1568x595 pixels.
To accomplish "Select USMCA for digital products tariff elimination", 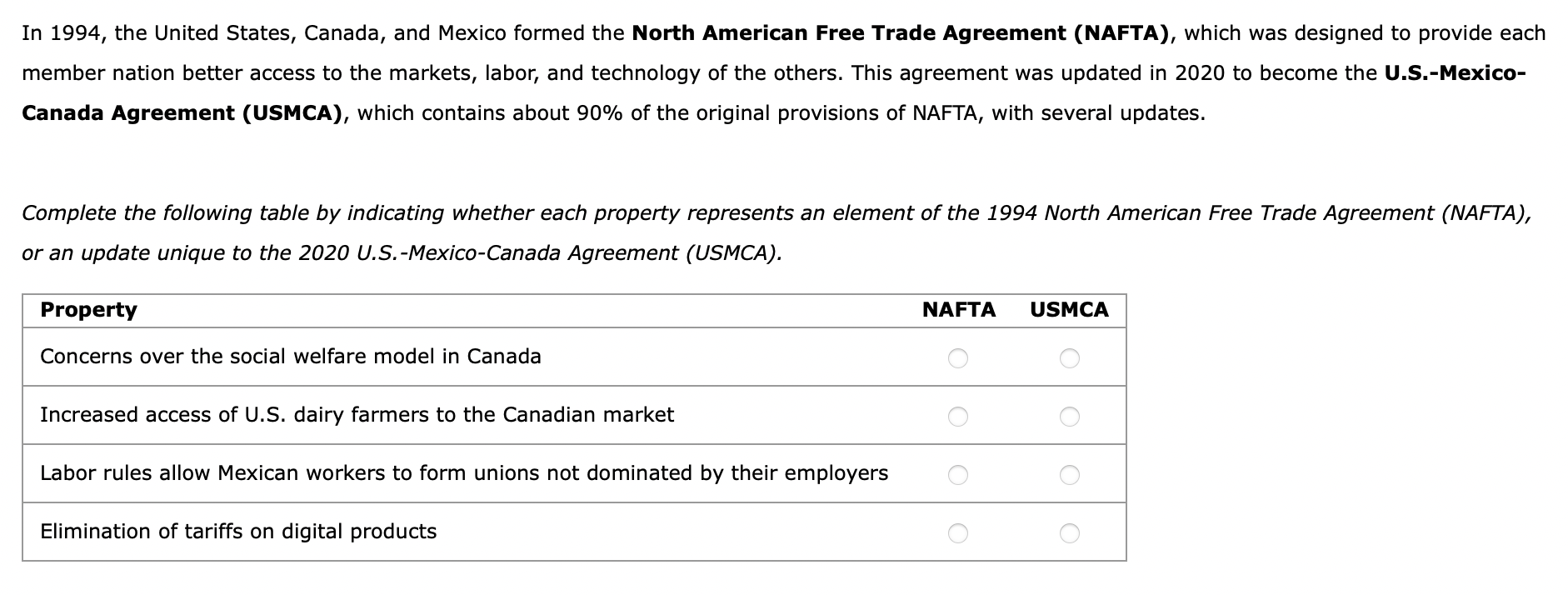I will 1071,532.
